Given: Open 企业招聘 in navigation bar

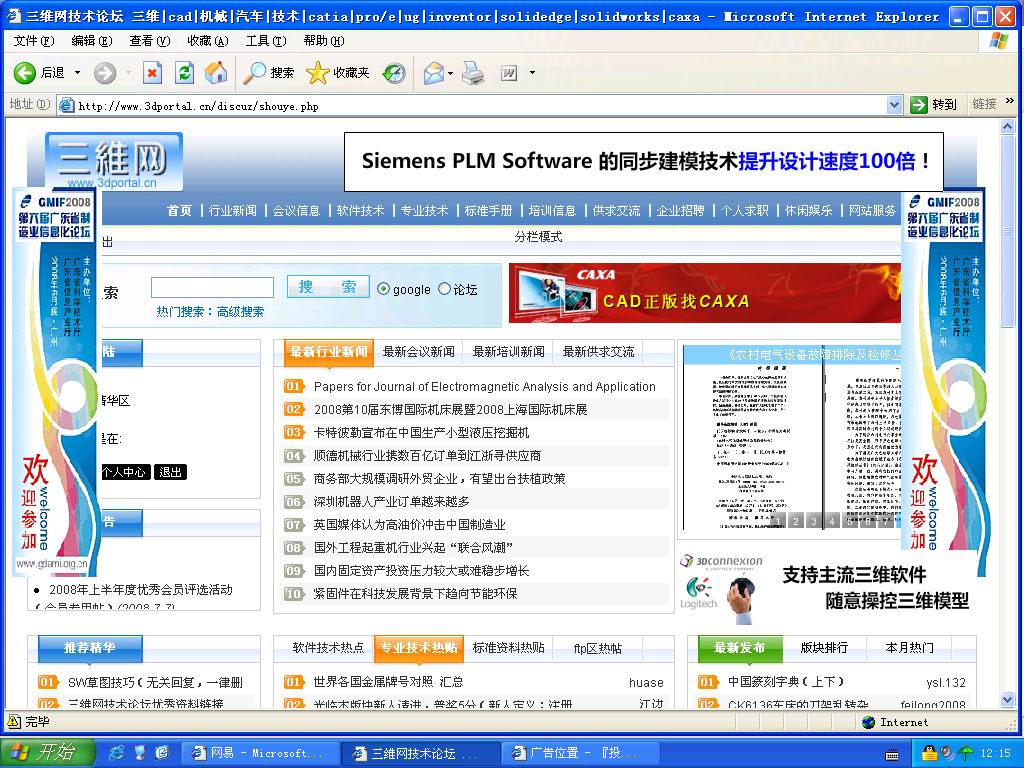Looking at the screenshot, I should (x=680, y=210).
